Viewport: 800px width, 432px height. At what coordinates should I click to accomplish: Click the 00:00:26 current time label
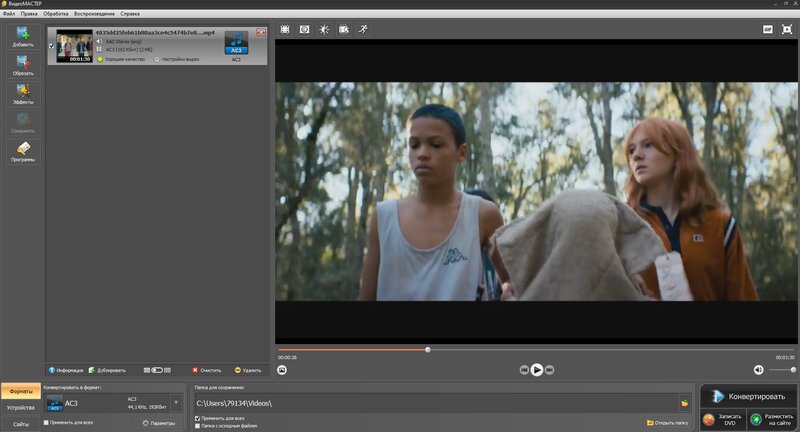287,358
